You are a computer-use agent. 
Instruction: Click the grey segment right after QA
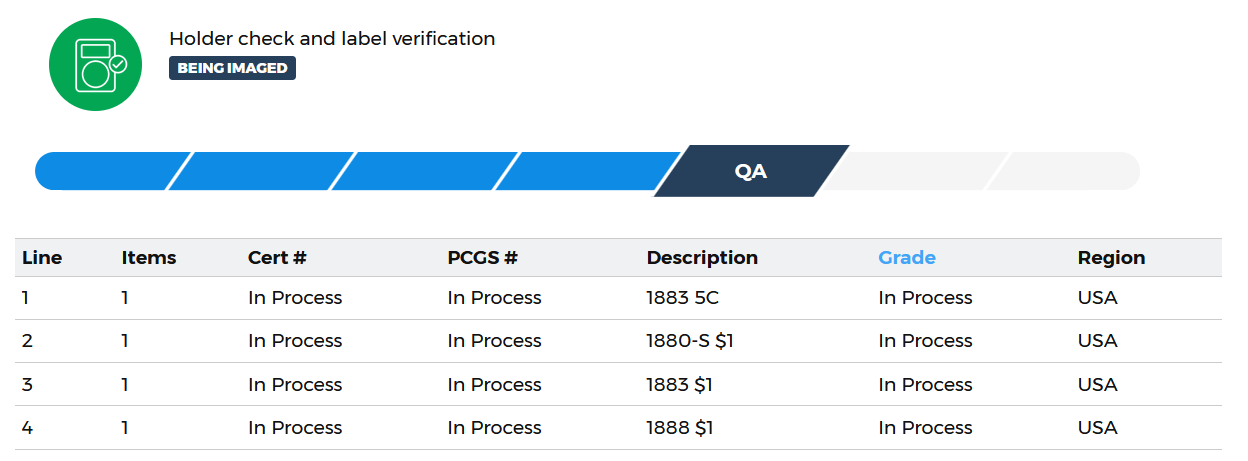[x=913, y=171]
